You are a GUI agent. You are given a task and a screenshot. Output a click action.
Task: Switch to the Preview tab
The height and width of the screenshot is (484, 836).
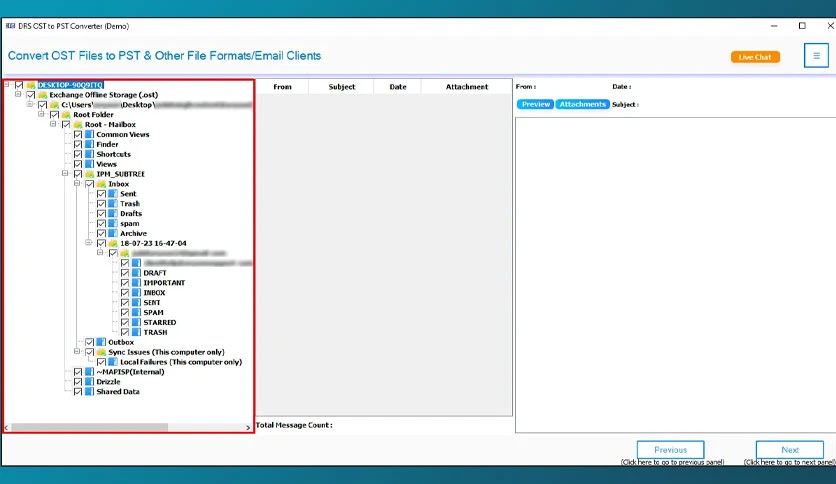coord(535,104)
